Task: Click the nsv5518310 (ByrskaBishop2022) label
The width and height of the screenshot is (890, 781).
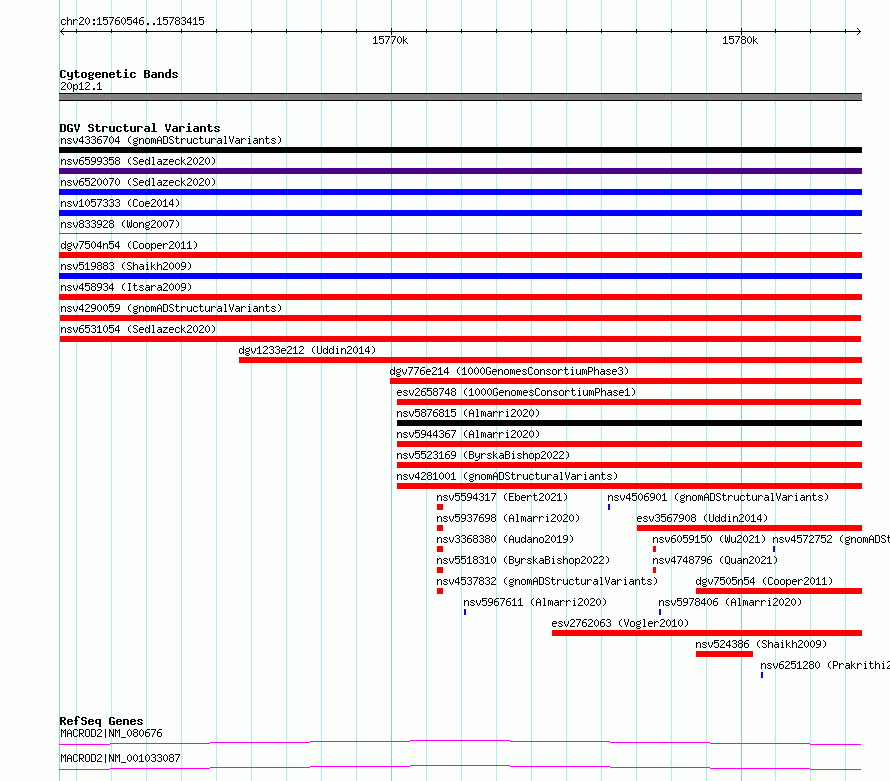Action: [523, 560]
